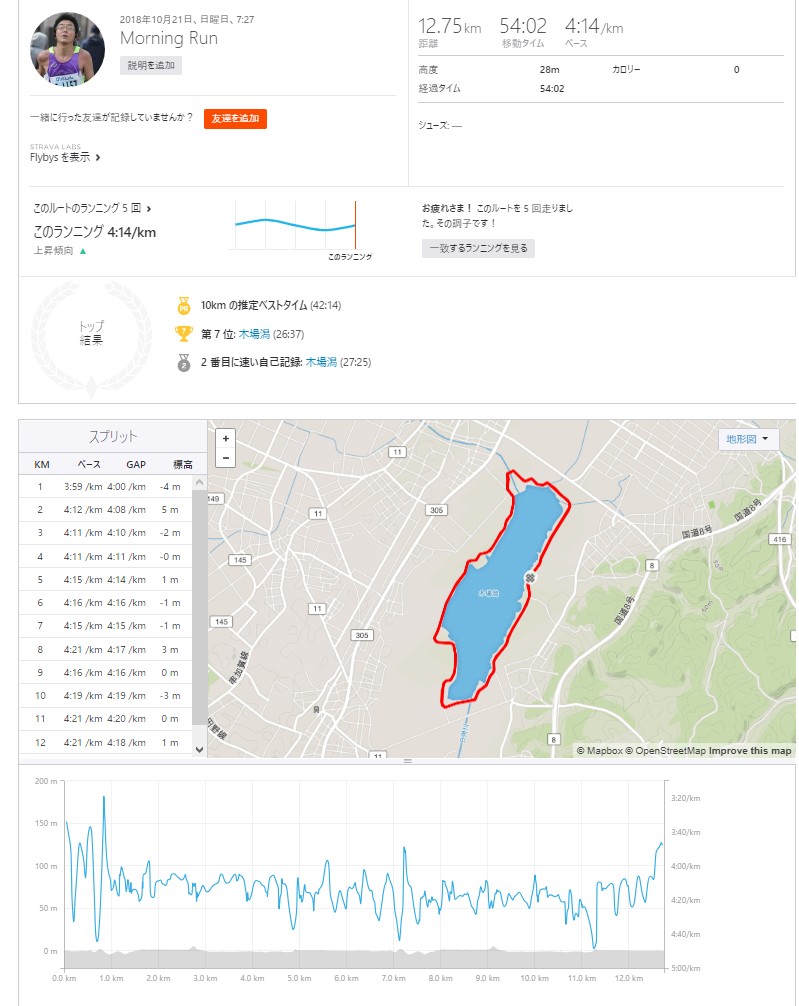
Task: Click the 説明を追加 button
Action: point(151,65)
